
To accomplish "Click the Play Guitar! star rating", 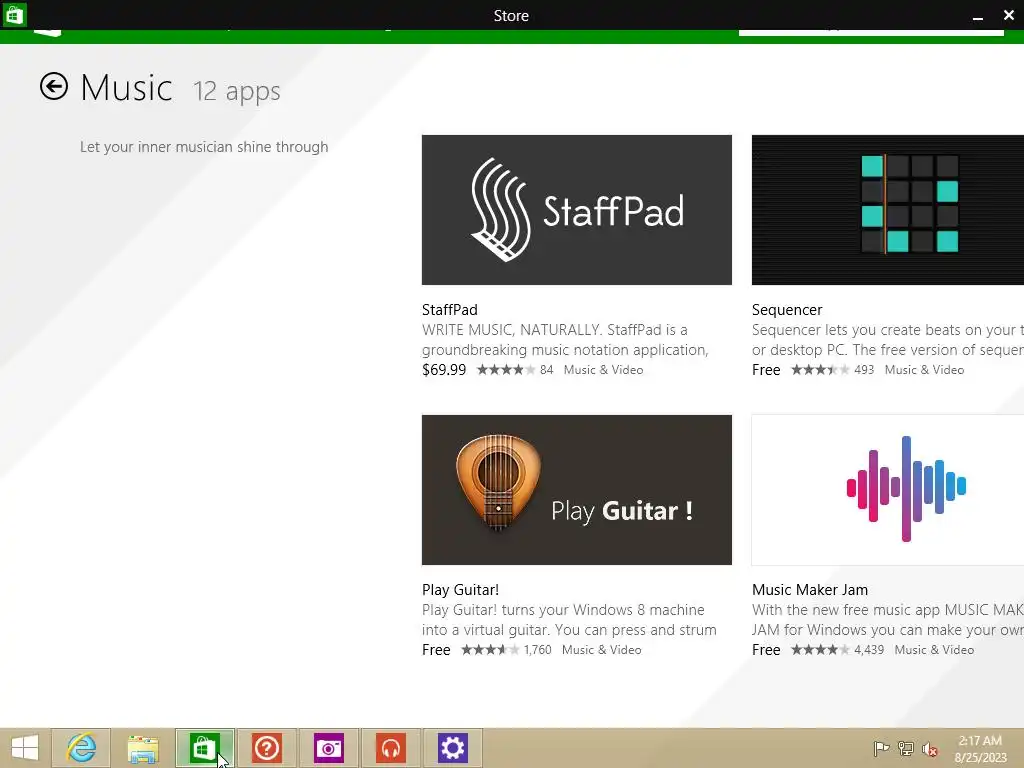I will point(490,650).
